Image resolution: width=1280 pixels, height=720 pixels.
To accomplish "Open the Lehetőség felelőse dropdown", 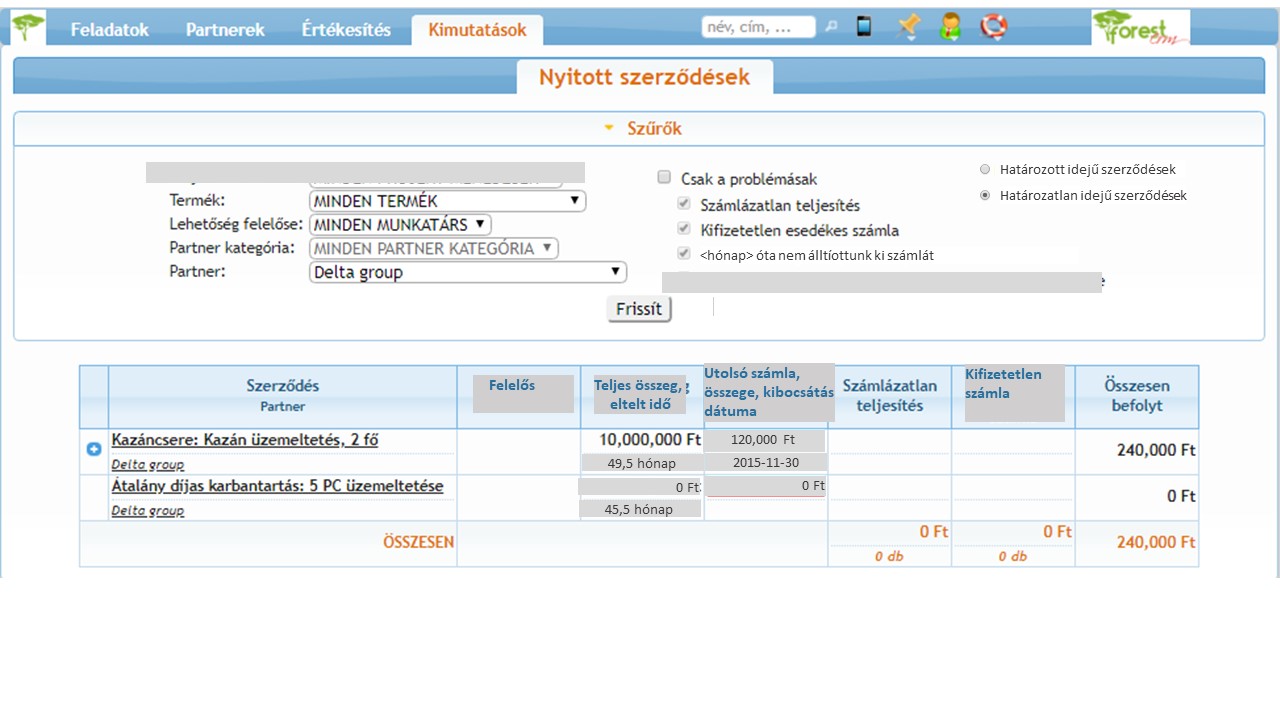I will [x=400, y=225].
